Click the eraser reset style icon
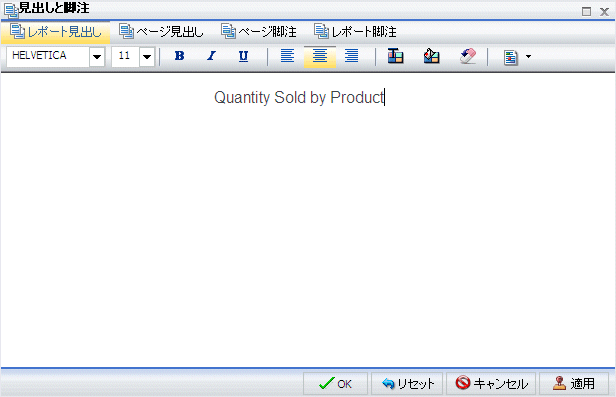Screen dimensions: 616x397 (468, 57)
